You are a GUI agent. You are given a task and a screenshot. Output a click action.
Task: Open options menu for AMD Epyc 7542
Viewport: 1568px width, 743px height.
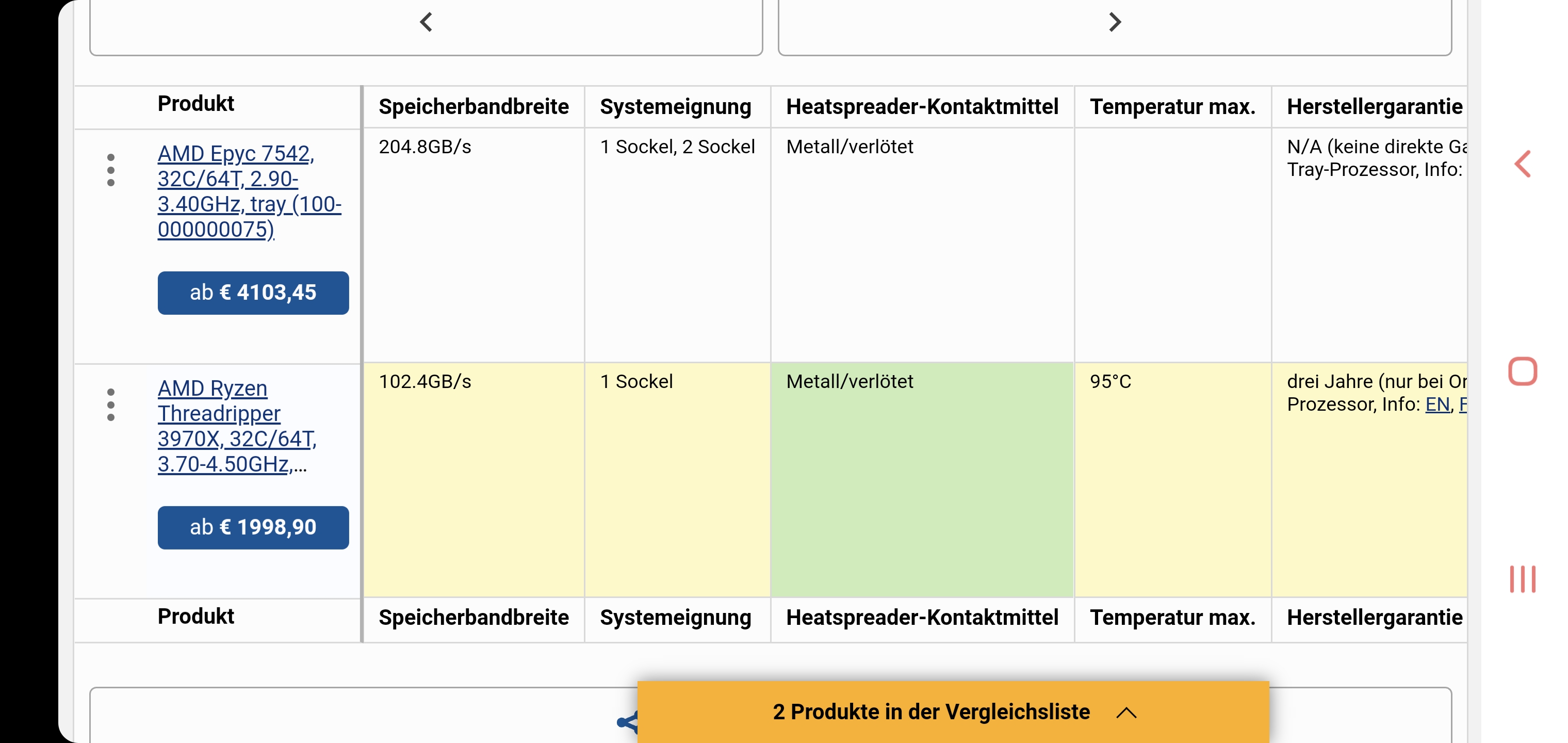pyautogui.click(x=110, y=170)
